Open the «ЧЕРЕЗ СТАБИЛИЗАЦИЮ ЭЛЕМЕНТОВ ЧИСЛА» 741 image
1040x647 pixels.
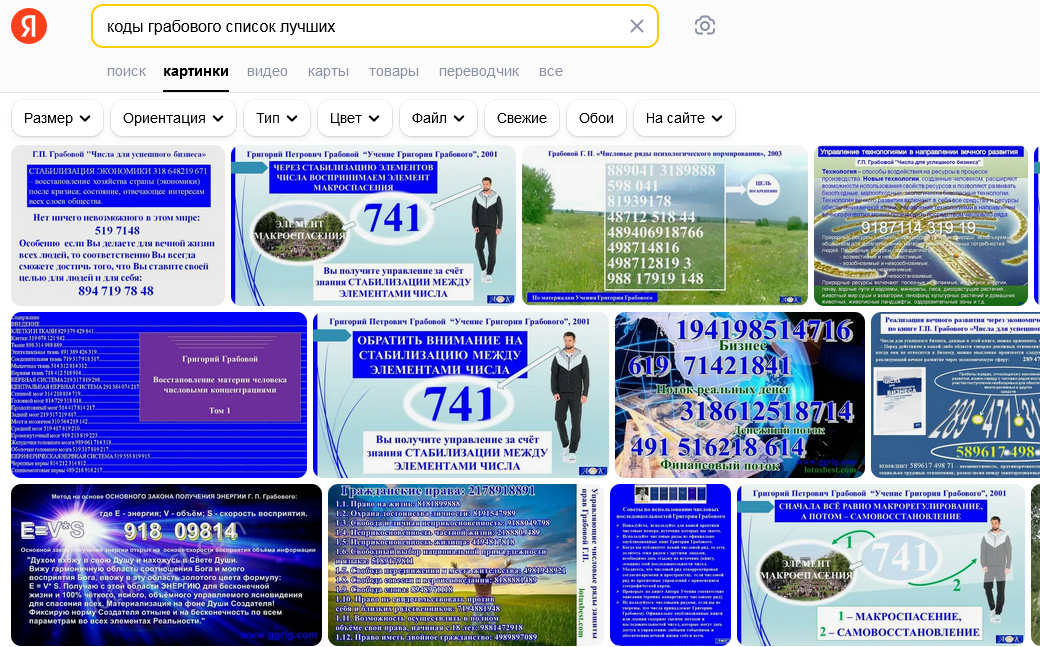tap(373, 226)
